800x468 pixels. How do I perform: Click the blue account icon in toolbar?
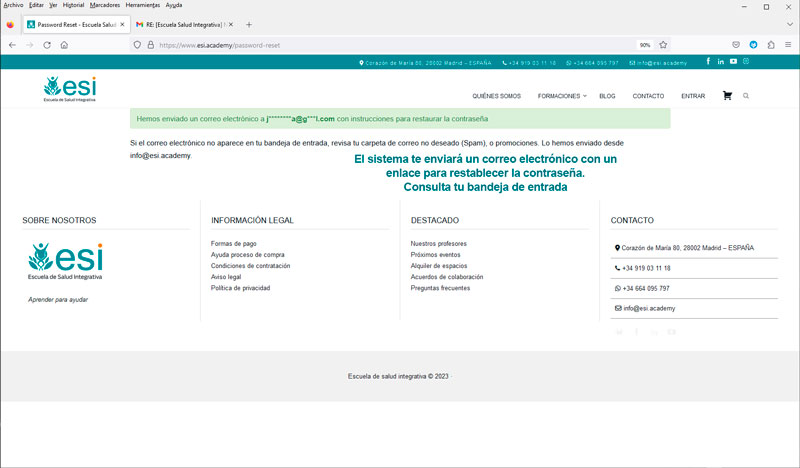point(753,45)
